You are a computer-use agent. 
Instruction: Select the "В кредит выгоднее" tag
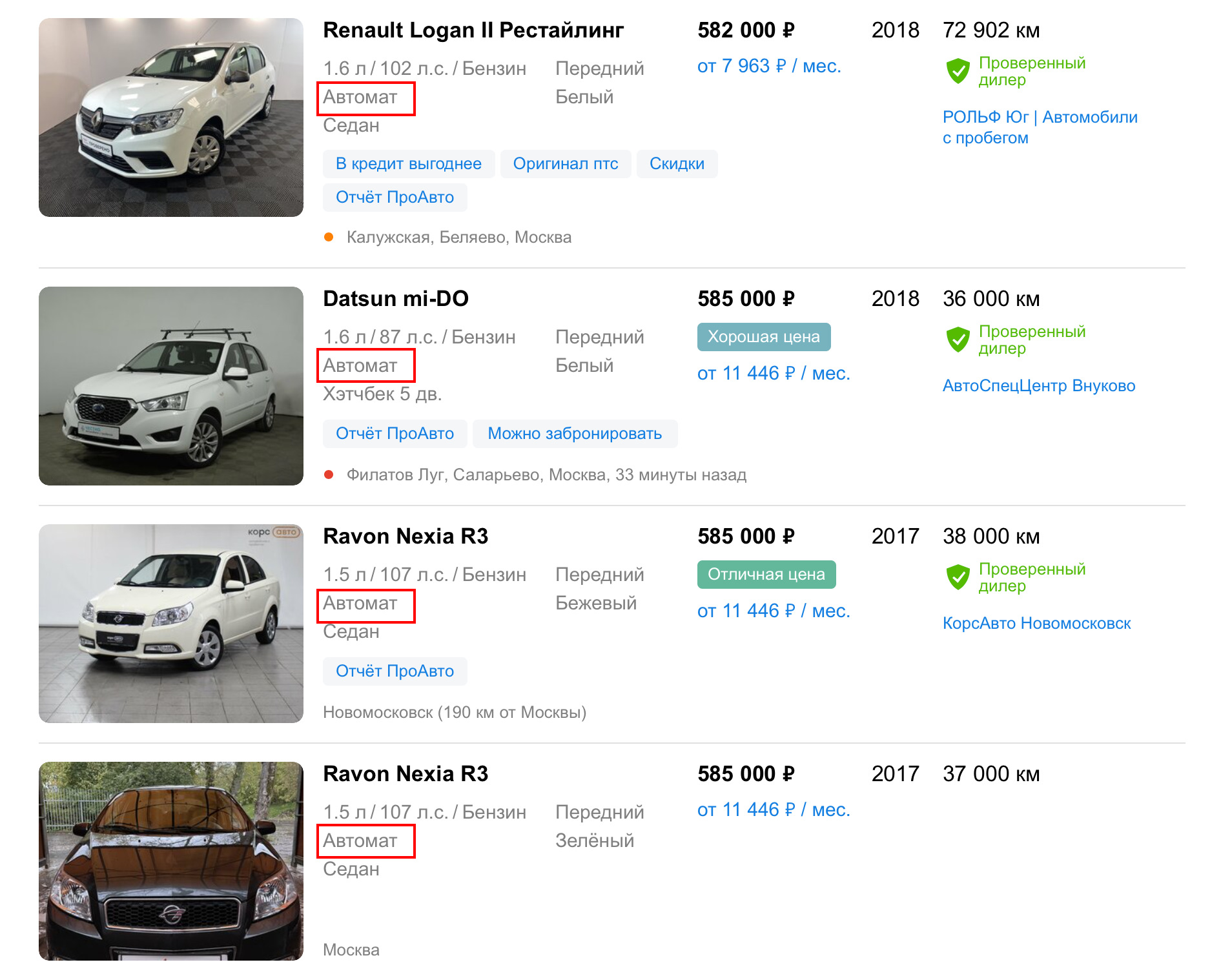tap(408, 164)
